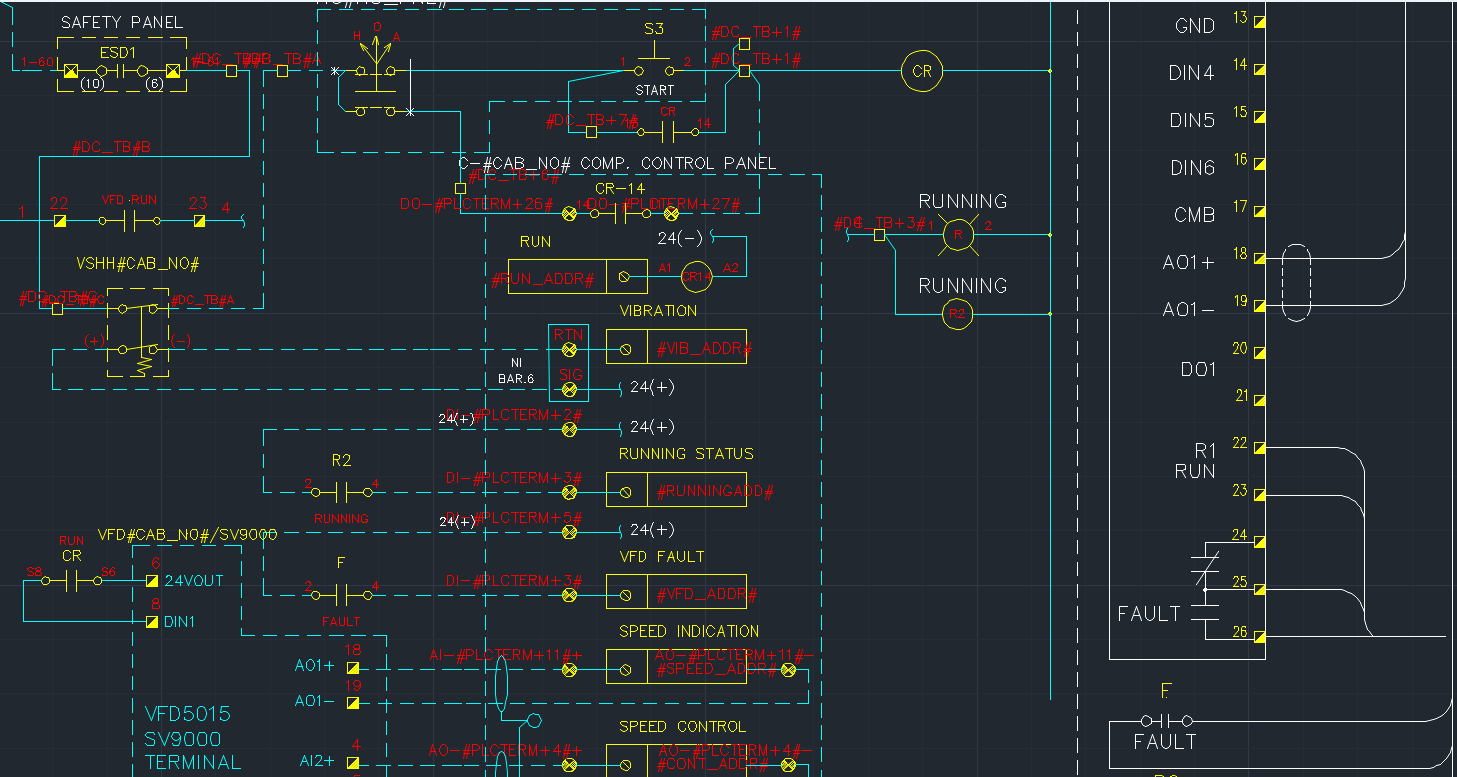Screen dimensions: 1457x777
Task: Select the #DC_TB+7# wire tag
Action: [x=591, y=120]
